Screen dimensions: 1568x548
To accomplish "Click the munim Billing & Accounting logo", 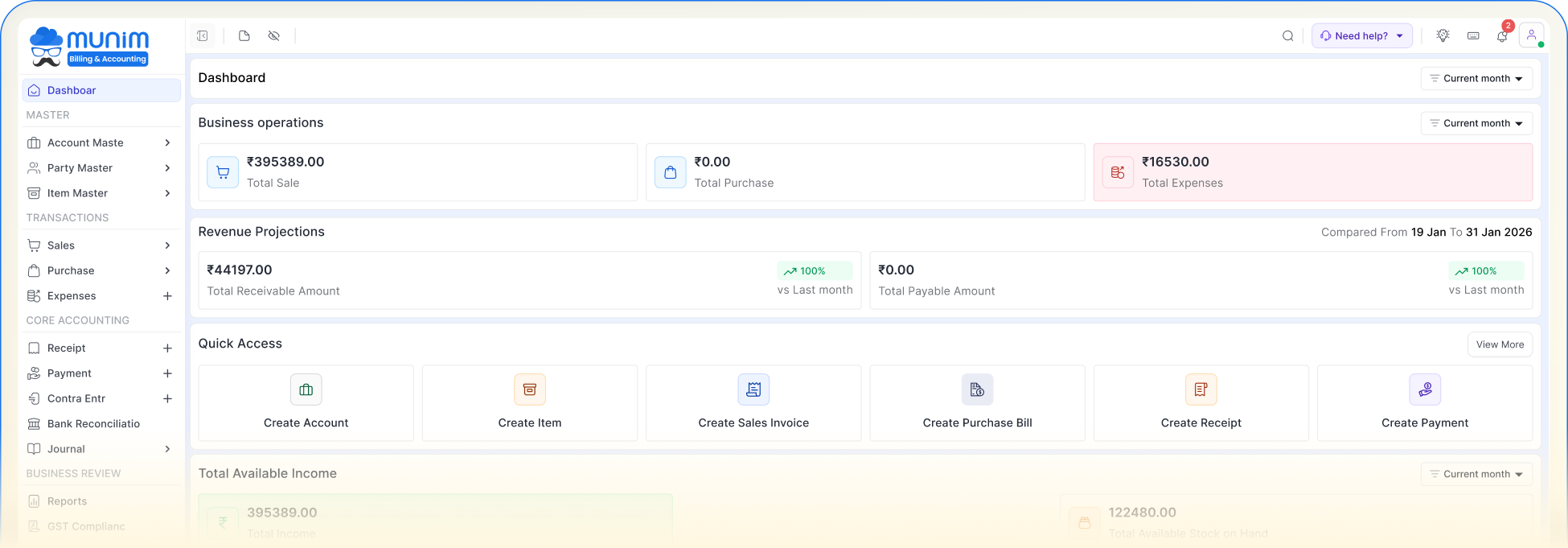I will click(89, 47).
